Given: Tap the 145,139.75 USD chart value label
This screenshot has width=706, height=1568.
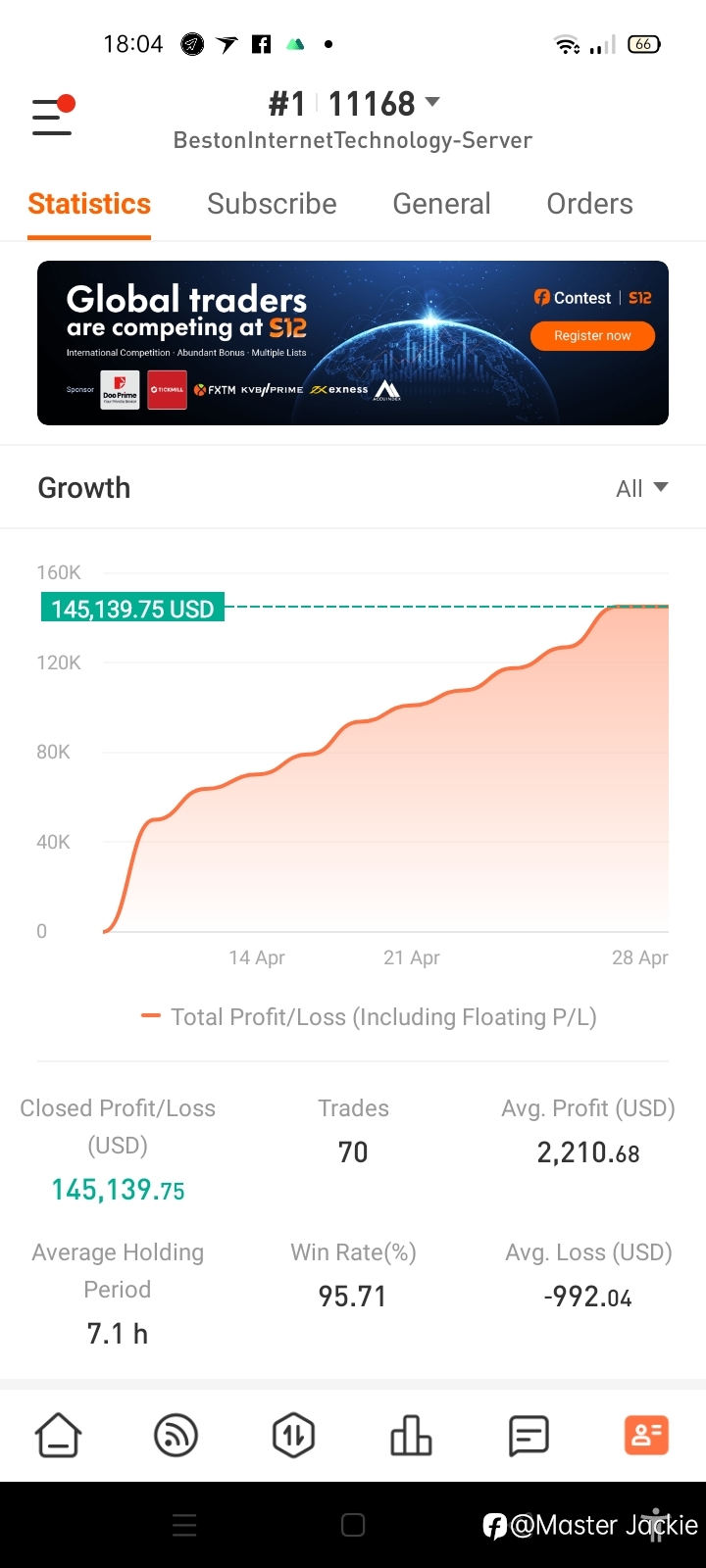Looking at the screenshot, I should [132, 609].
